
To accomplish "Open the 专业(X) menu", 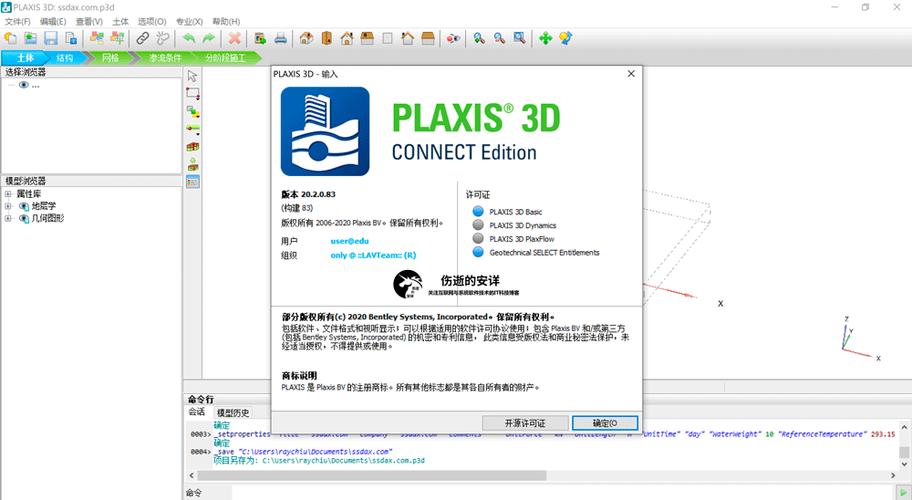I will point(190,22).
